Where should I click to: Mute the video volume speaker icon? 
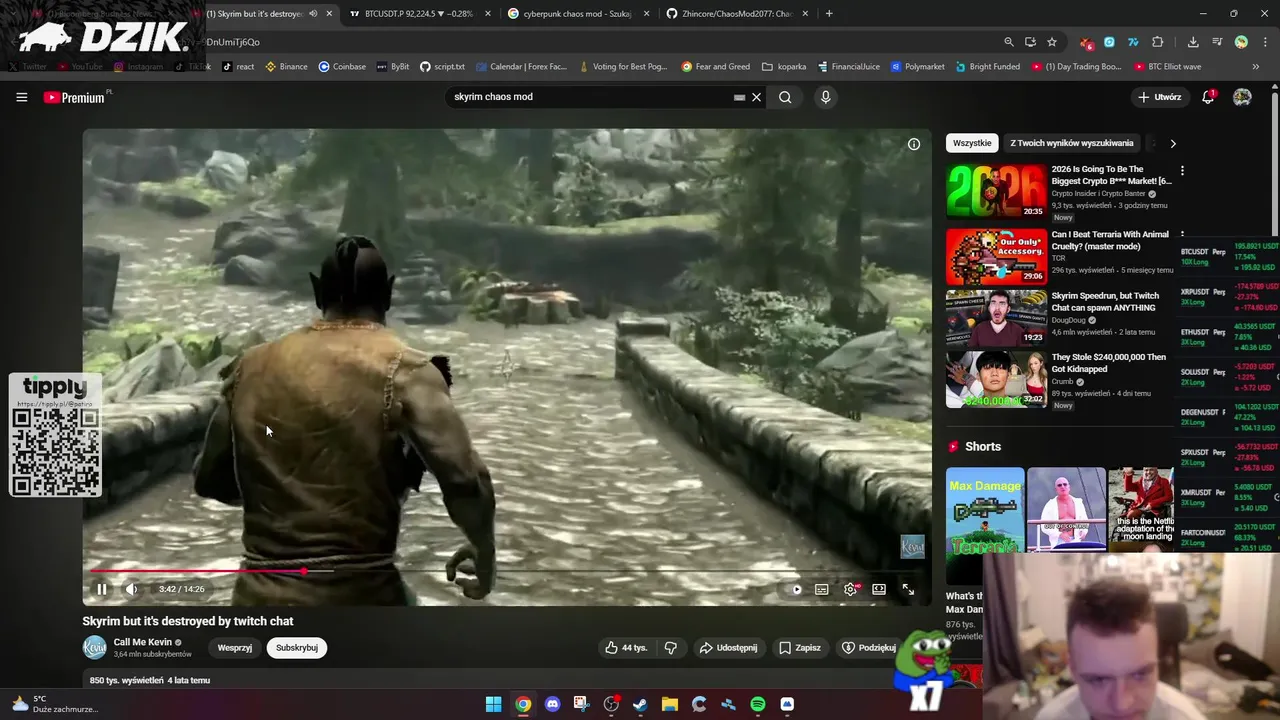pyautogui.click(x=131, y=589)
